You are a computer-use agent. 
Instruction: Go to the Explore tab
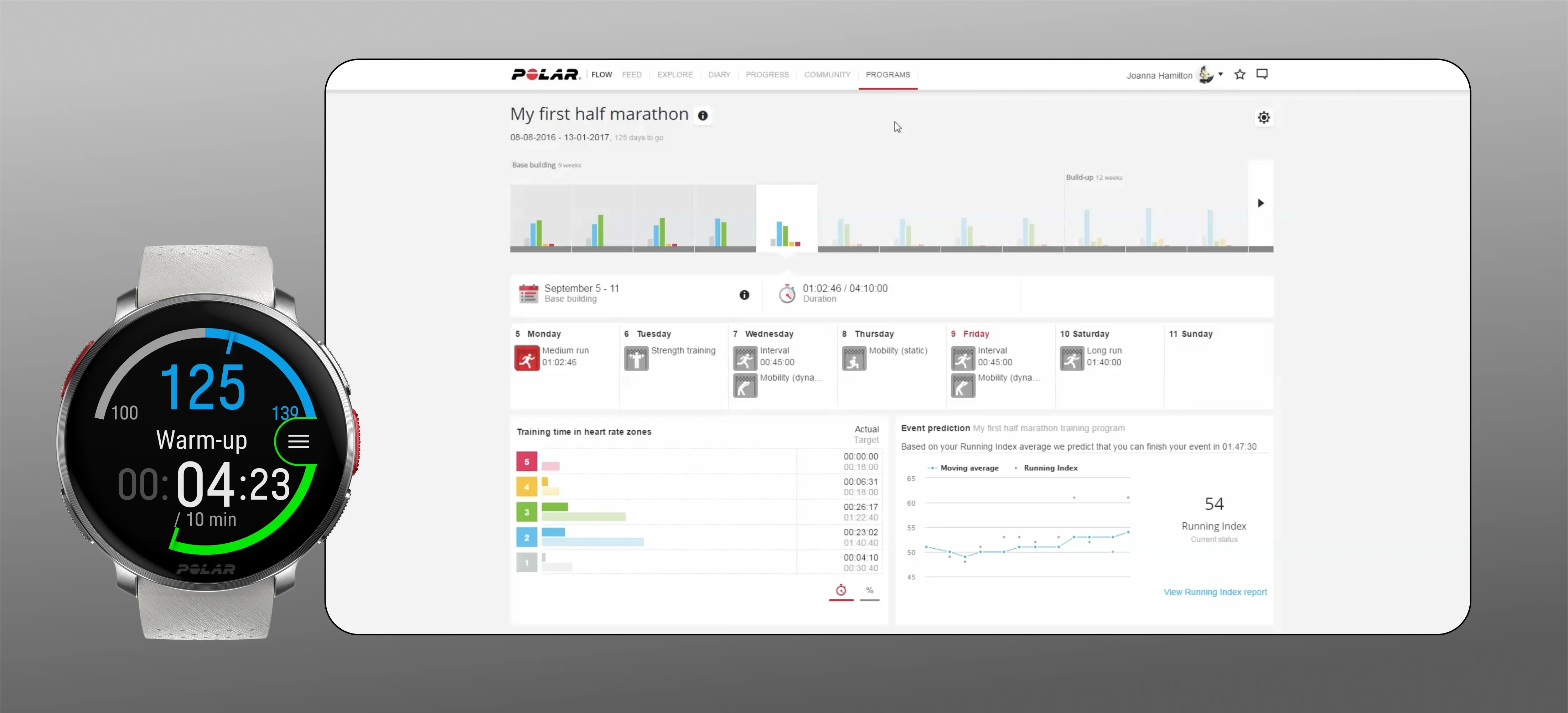[674, 74]
